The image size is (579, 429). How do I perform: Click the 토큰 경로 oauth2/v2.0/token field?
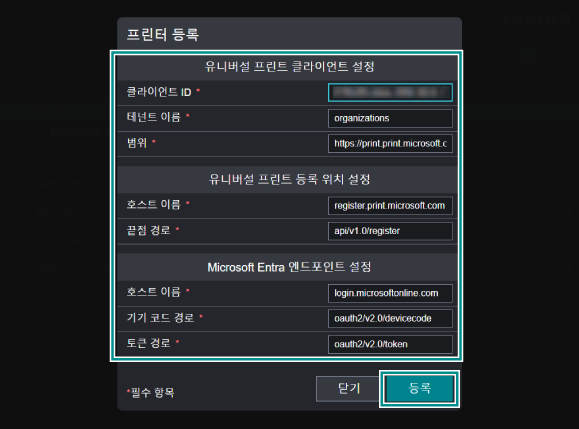point(390,344)
